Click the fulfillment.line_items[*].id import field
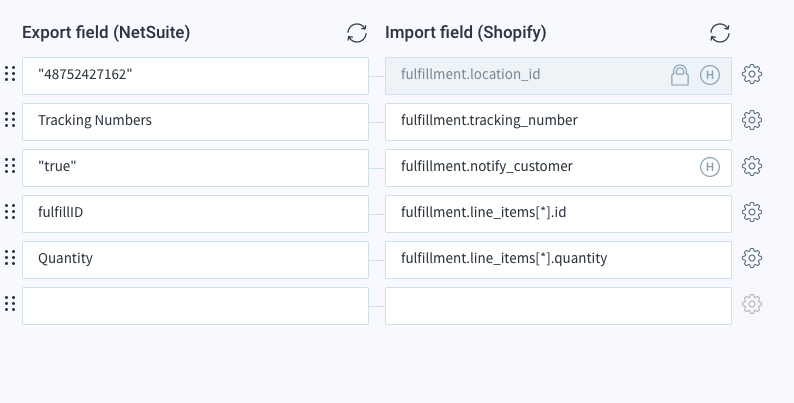This screenshot has height=403, width=794. pos(559,214)
